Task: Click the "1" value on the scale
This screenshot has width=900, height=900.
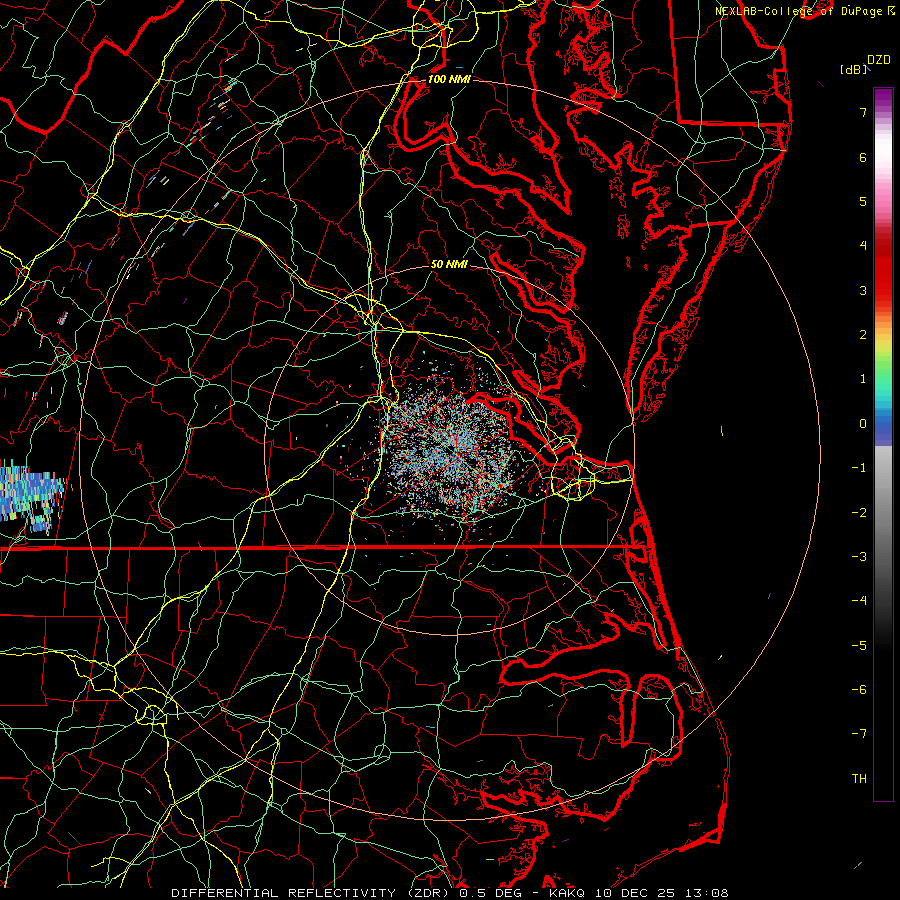Action: 863,379
